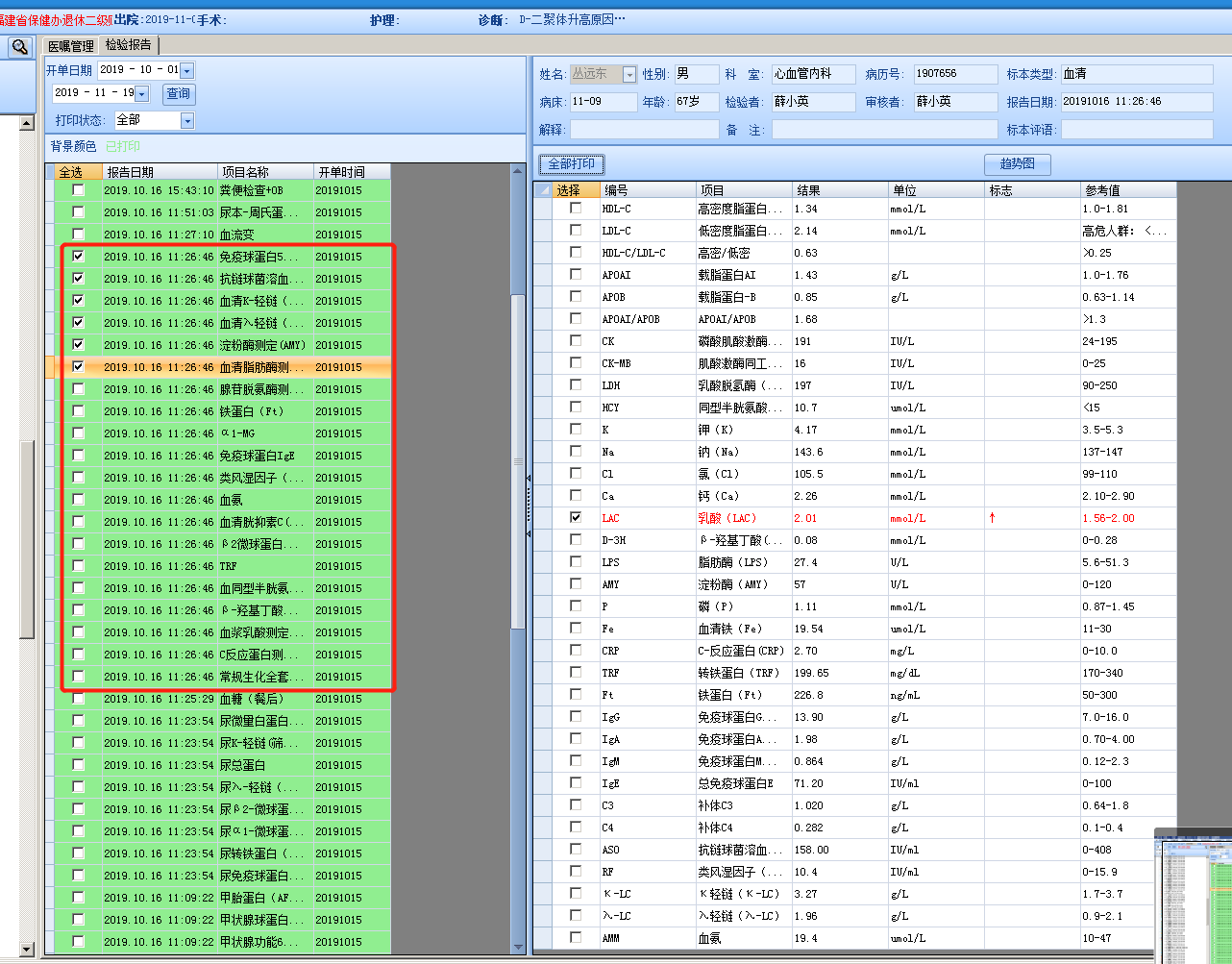The image size is (1232, 964).
Task: Expand the 打印状态 dropdown
Action: coord(187,120)
